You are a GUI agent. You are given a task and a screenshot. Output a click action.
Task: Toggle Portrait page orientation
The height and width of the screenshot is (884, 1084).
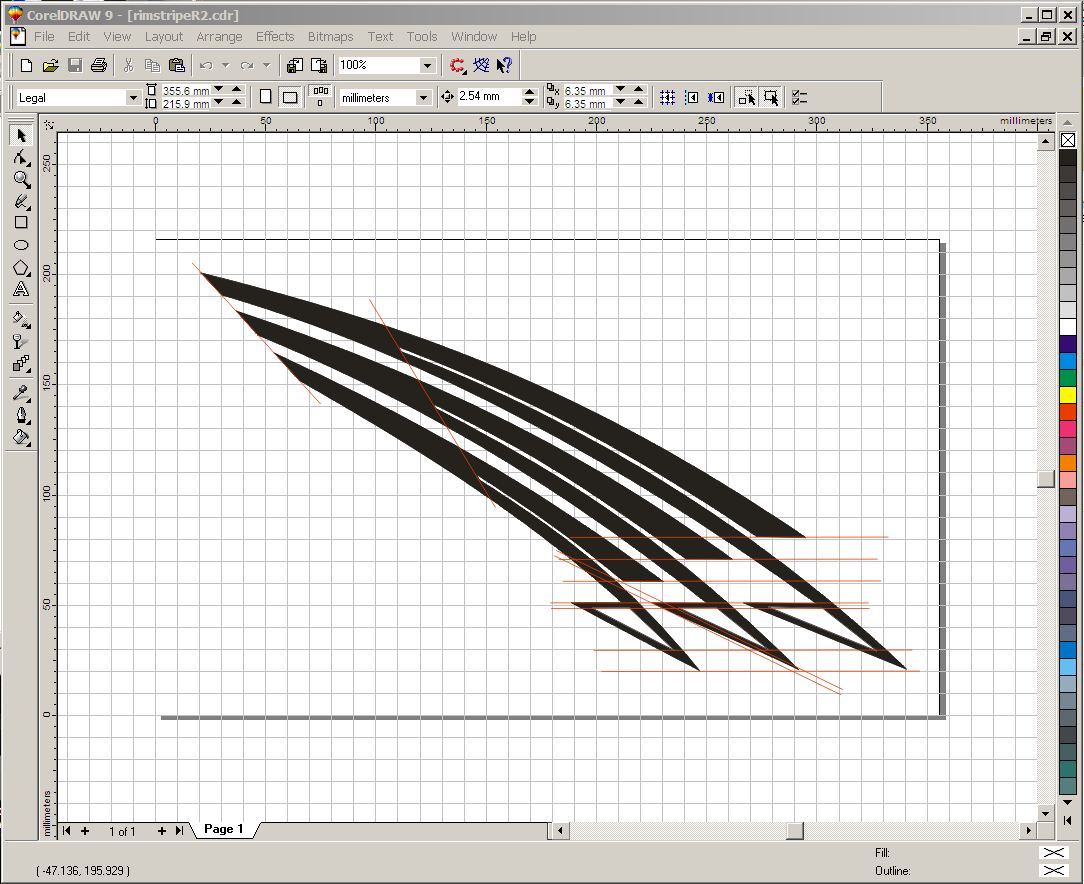[265, 97]
